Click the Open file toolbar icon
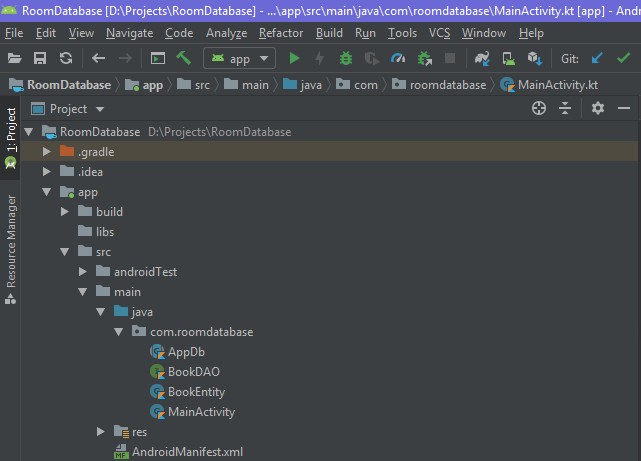The image size is (641, 461). pos(14,58)
